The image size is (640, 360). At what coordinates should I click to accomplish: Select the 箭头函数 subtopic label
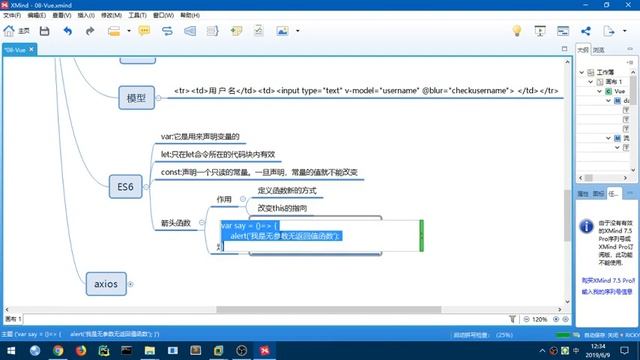[x=176, y=223]
